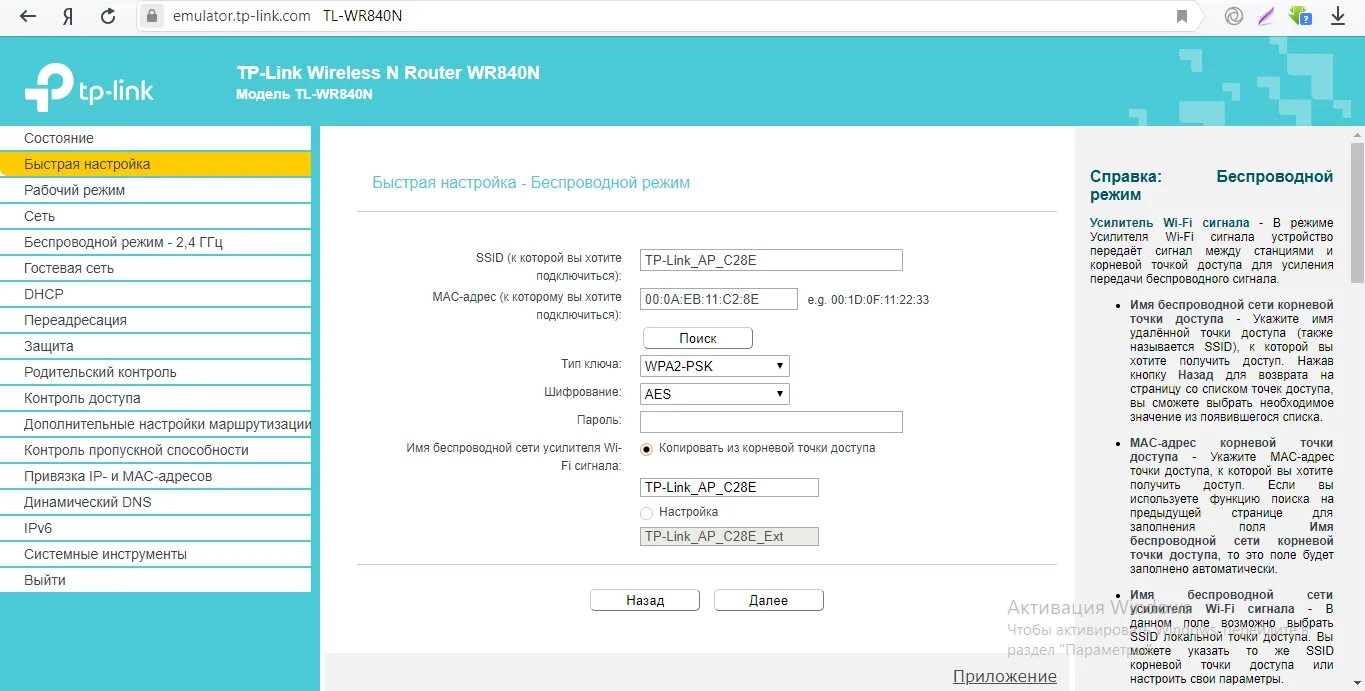Screen dimensions: 1365x691
Task: Select 'Копировать из корневой точки доступа' radio
Action: coord(647,449)
